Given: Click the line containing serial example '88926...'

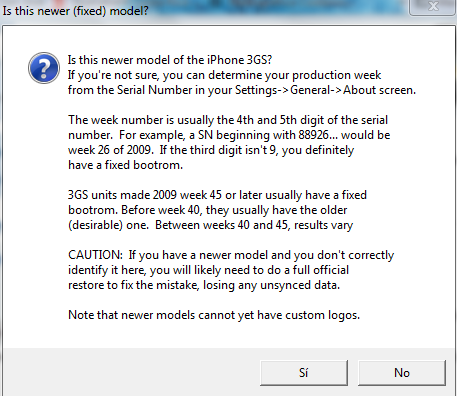Looking at the screenshot, I should click(229, 135).
